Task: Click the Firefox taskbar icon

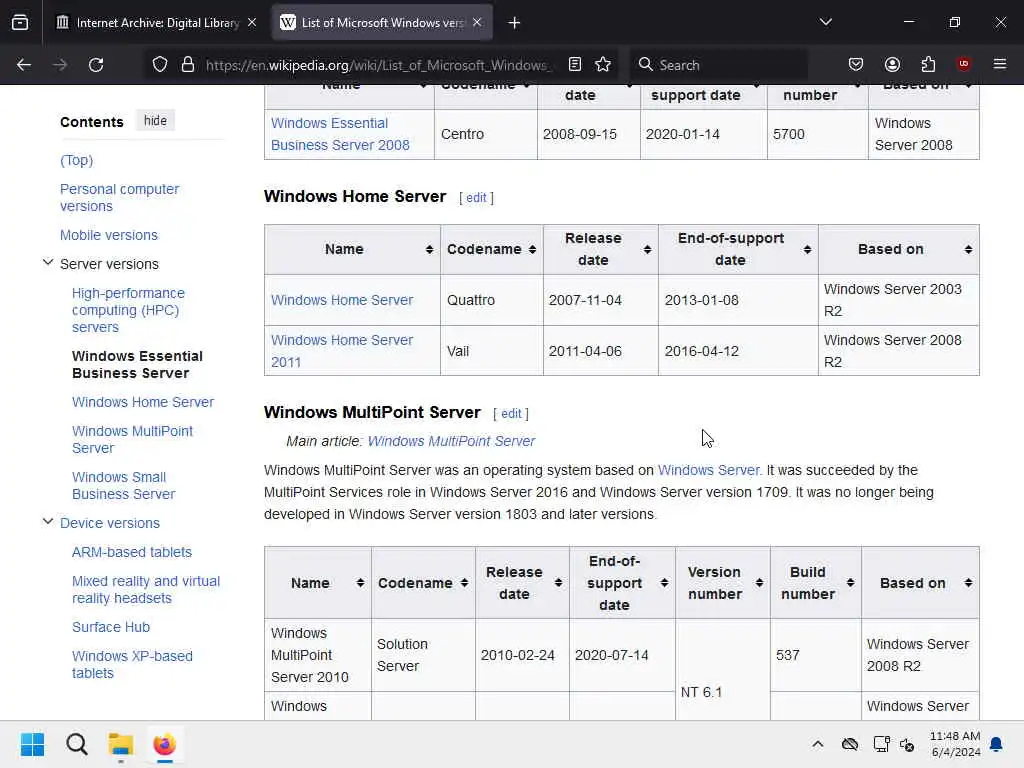Action: (165, 744)
